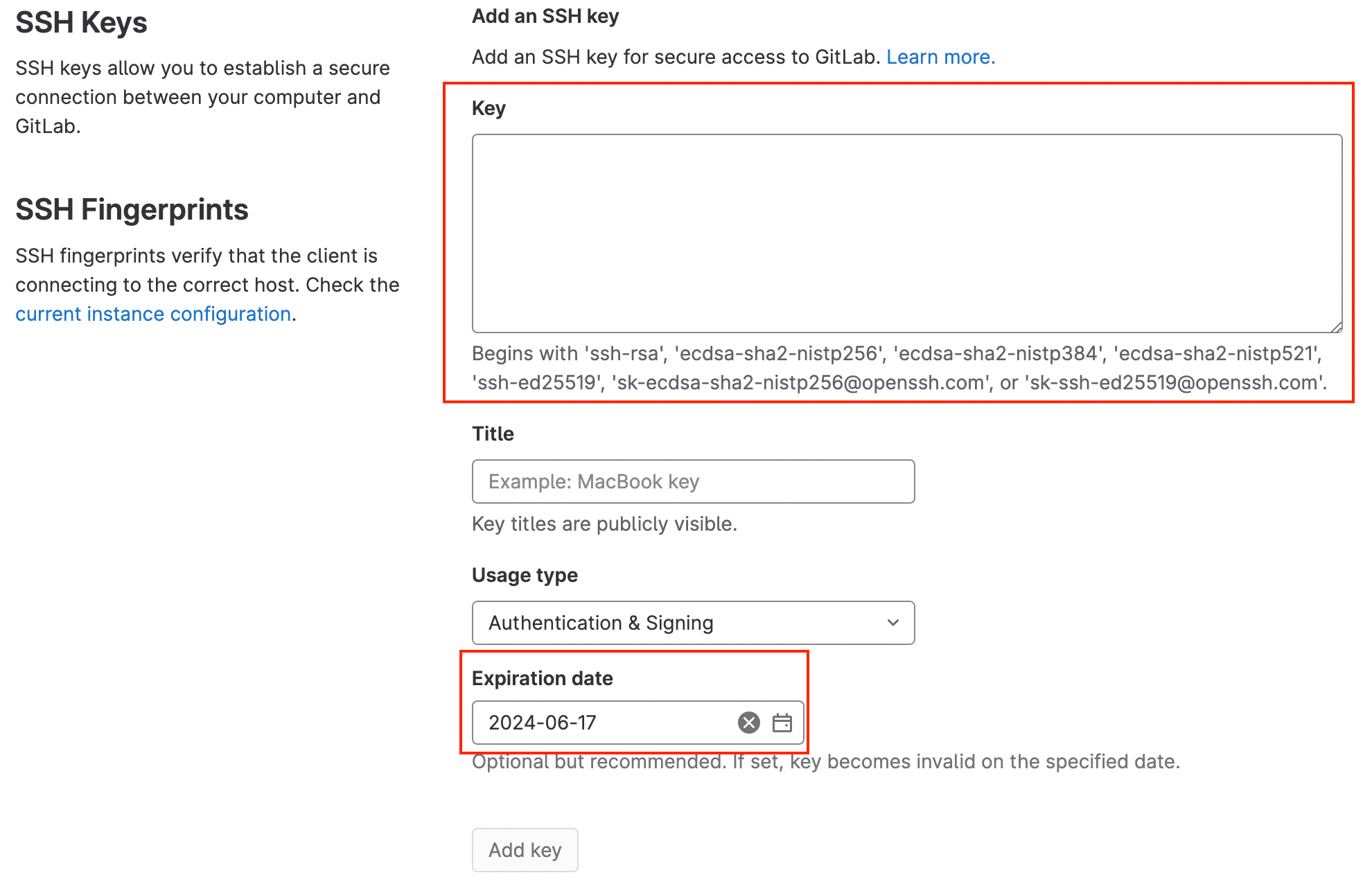Click the Usage type label
This screenshot has height=884, width=1372.
525,575
